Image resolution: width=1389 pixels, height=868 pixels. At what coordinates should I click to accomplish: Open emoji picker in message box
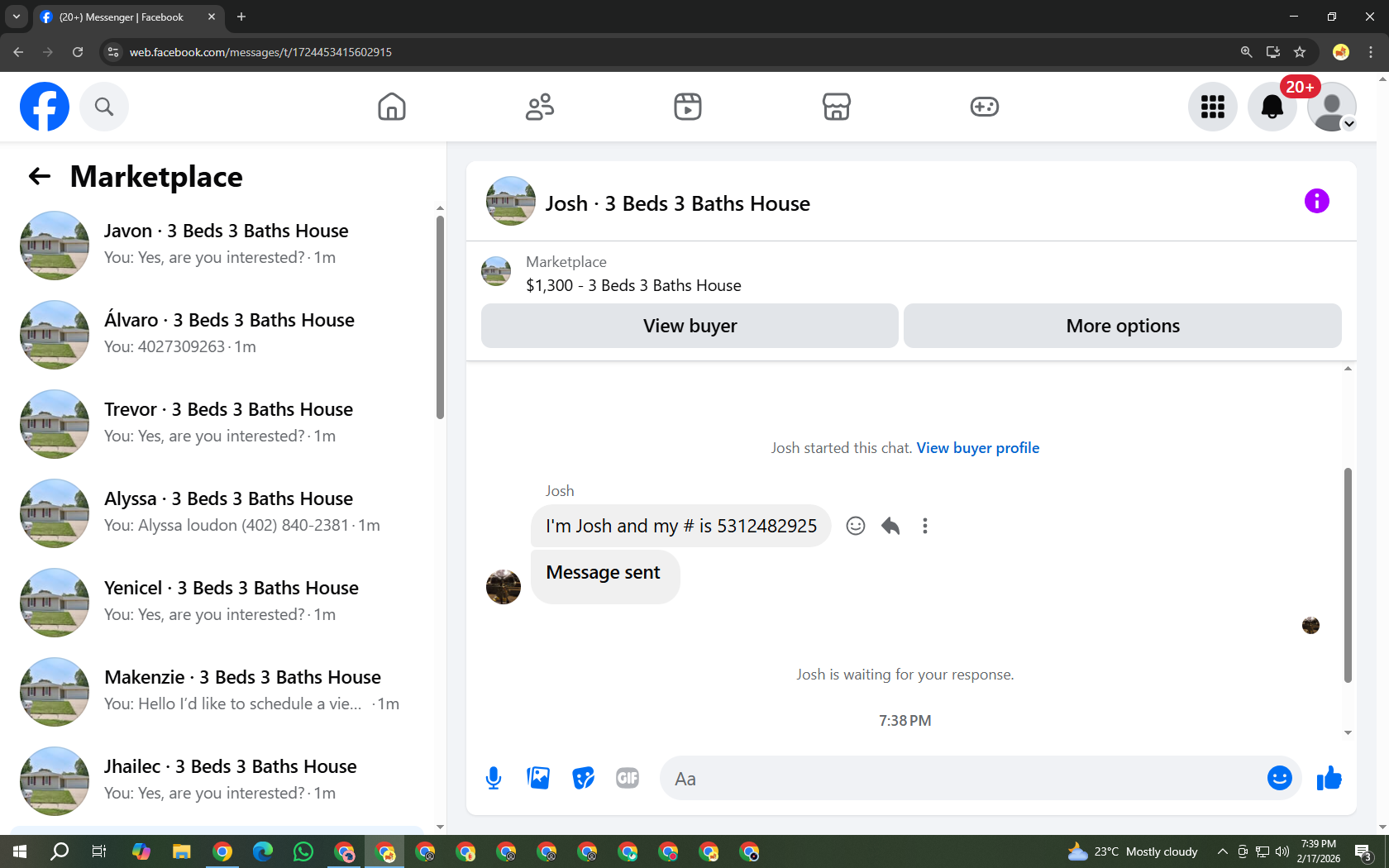1280,778
